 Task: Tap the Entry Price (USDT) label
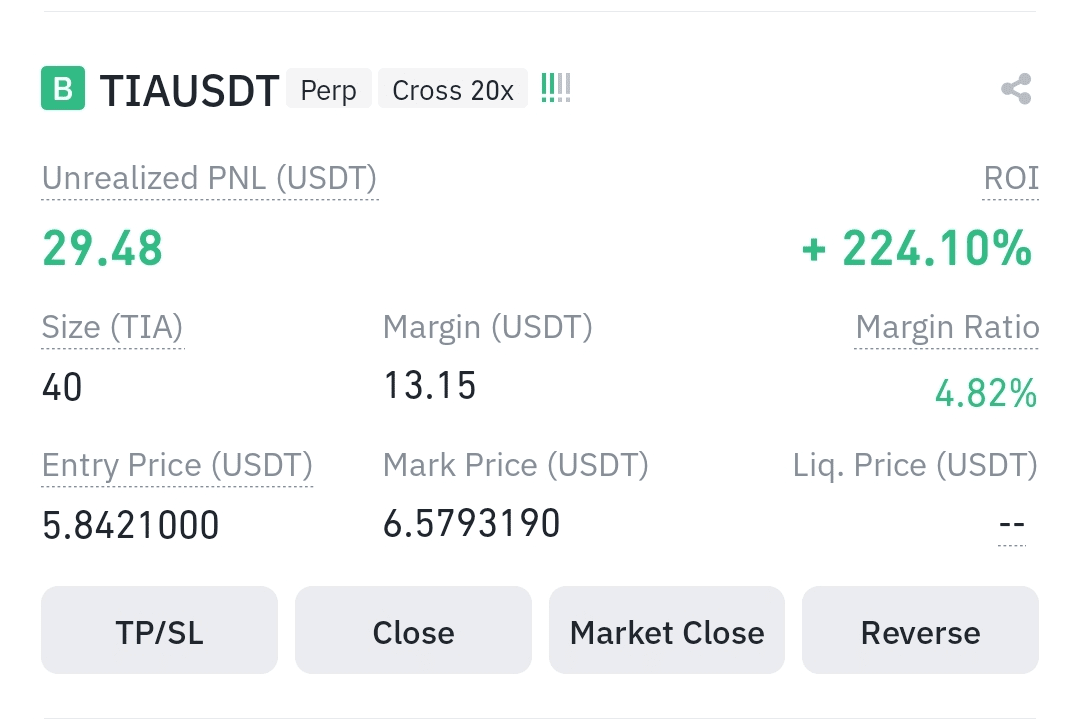click(x=177, y=466)
